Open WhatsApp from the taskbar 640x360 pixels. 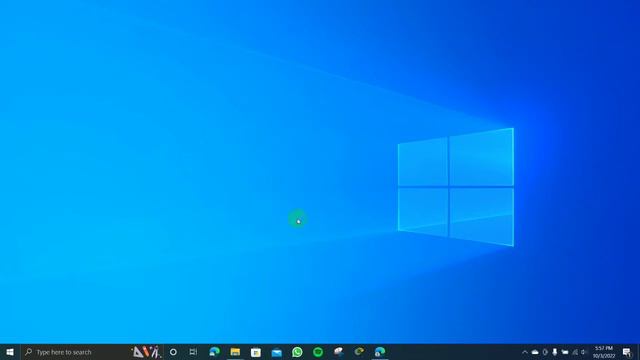pyautogui.click(x=297, y=352)
